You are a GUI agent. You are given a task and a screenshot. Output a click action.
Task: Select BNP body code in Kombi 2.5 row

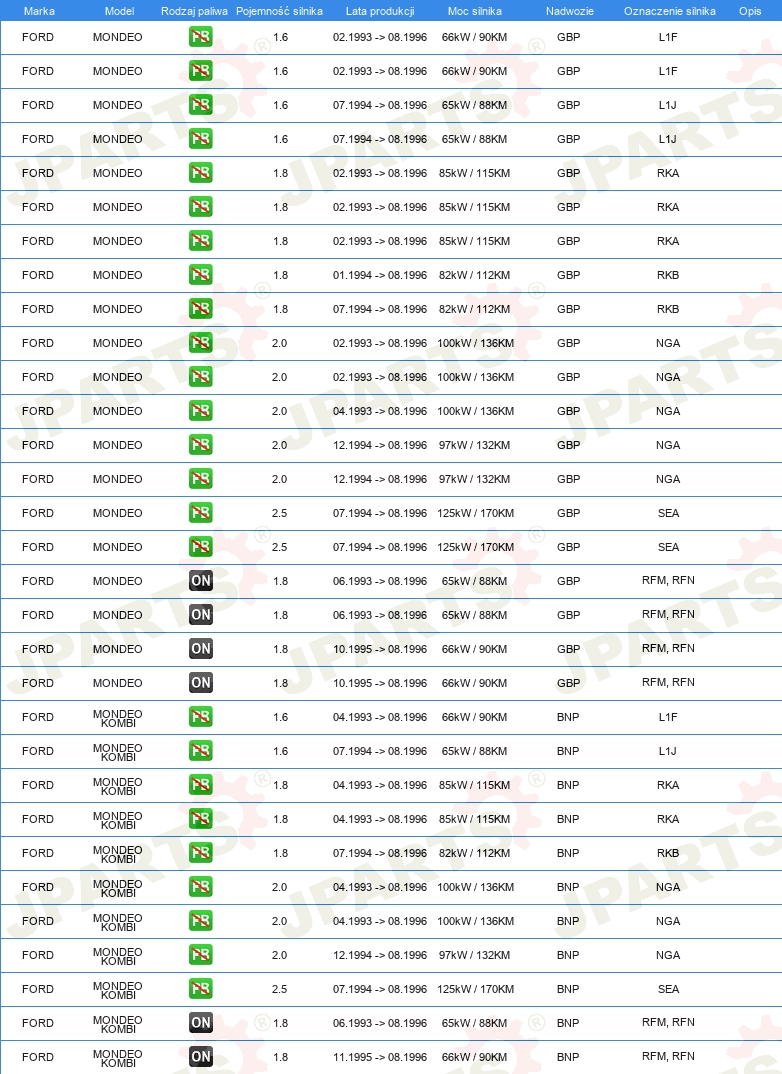point(568,988)
